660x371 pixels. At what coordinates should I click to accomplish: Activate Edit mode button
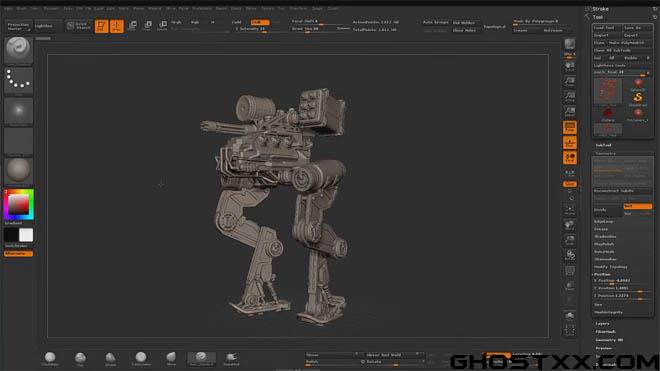coord(101,26)
